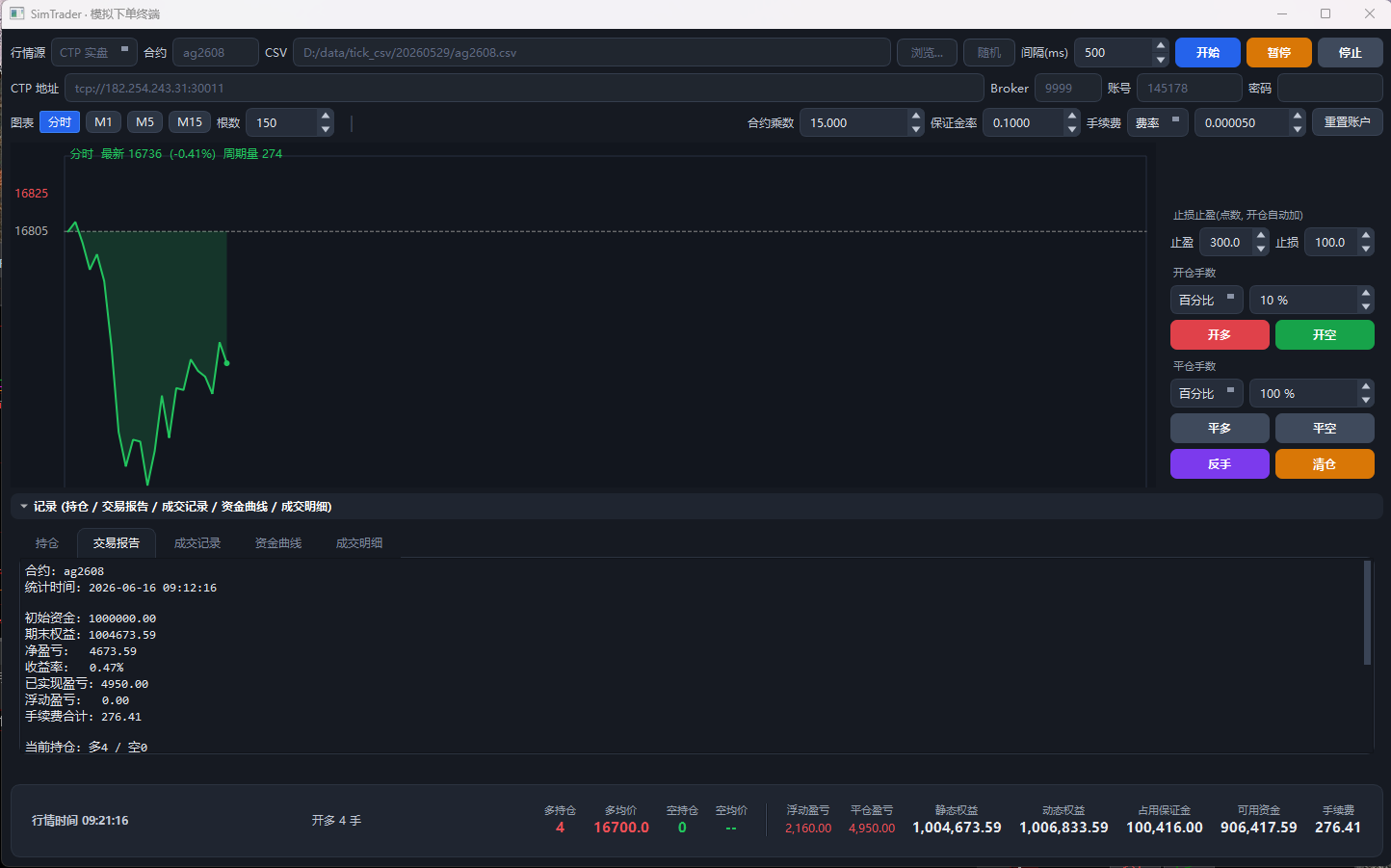This screenshot has width=1391, height=868.
Task: Click the Broker 9999 field
Action: click(1068, 88)
